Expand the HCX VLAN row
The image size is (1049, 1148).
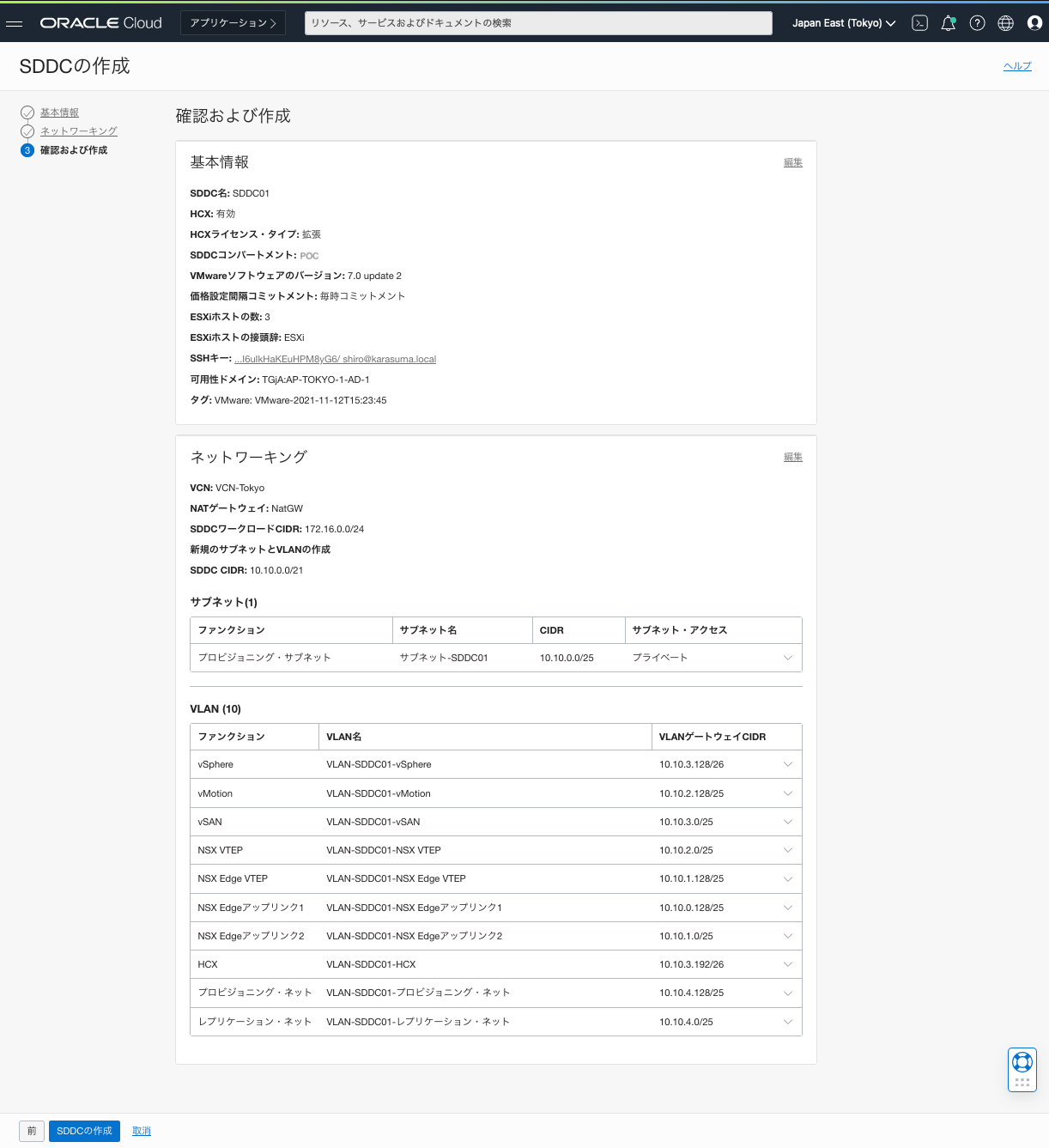(787, 964)
